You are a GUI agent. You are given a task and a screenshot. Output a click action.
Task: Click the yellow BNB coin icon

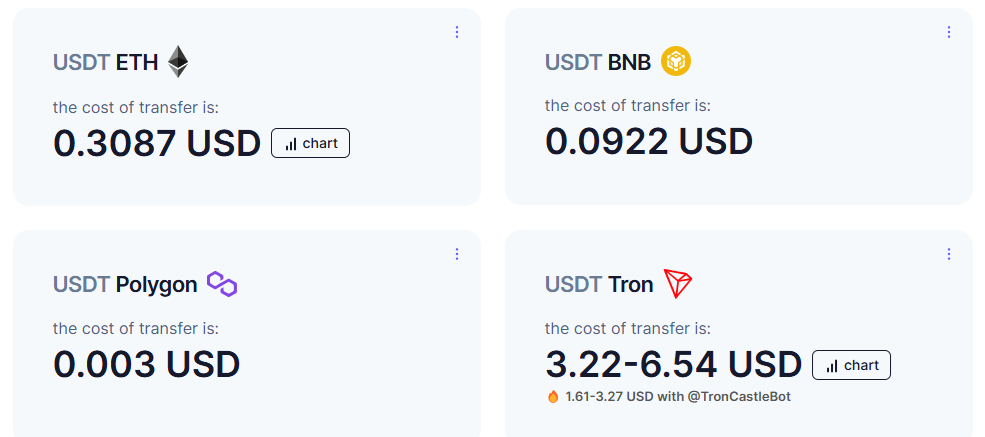tap(676, 62)
